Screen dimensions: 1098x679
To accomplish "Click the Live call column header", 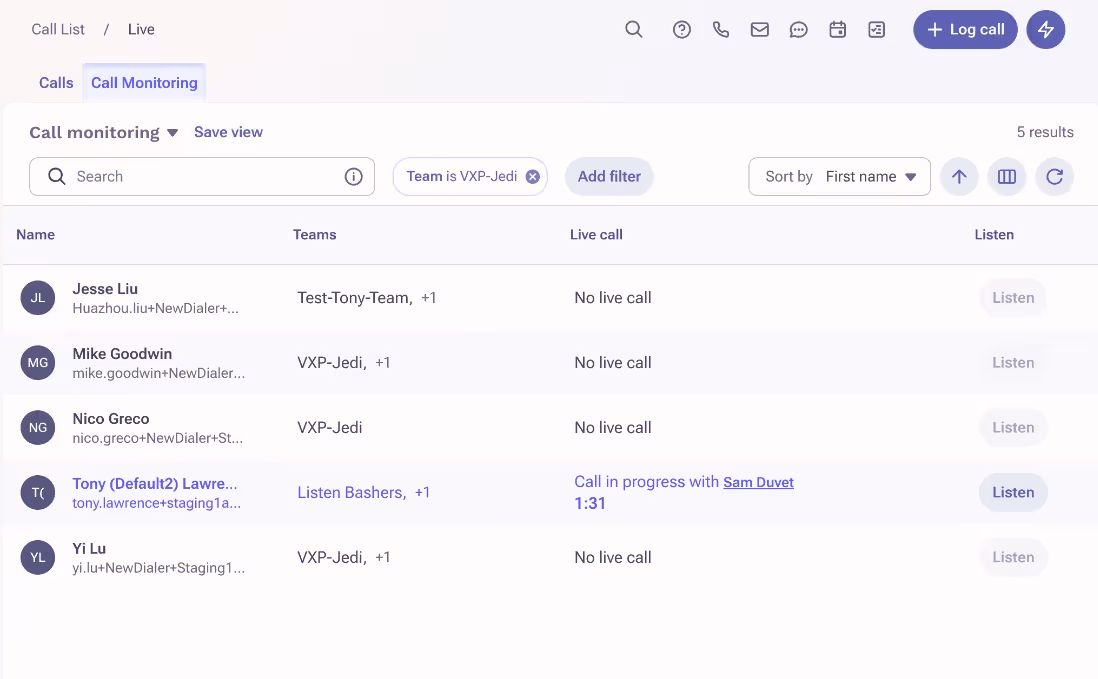I will (596, 234).
